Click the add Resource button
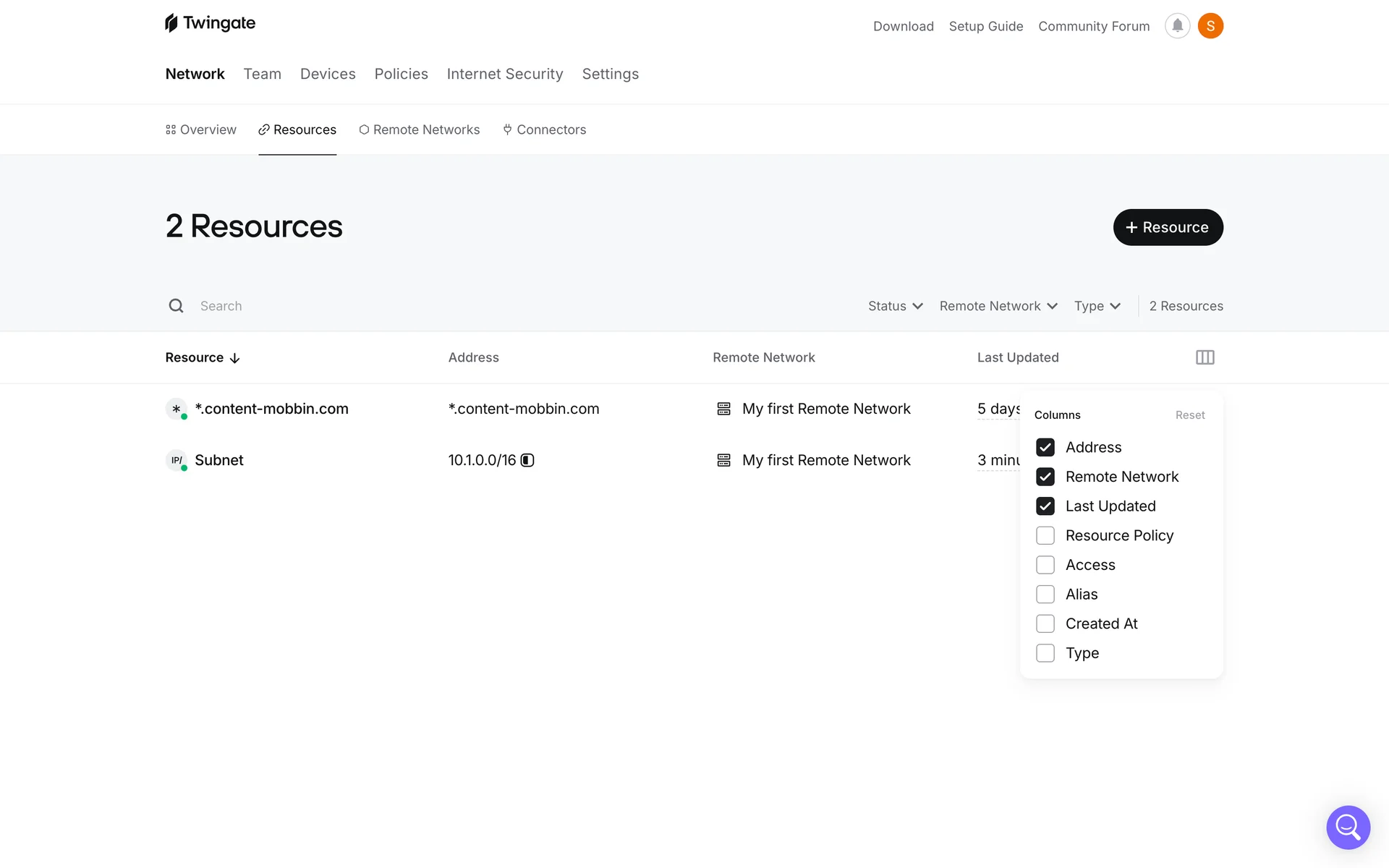The image size is (1389, 868). click(1168, 227)
